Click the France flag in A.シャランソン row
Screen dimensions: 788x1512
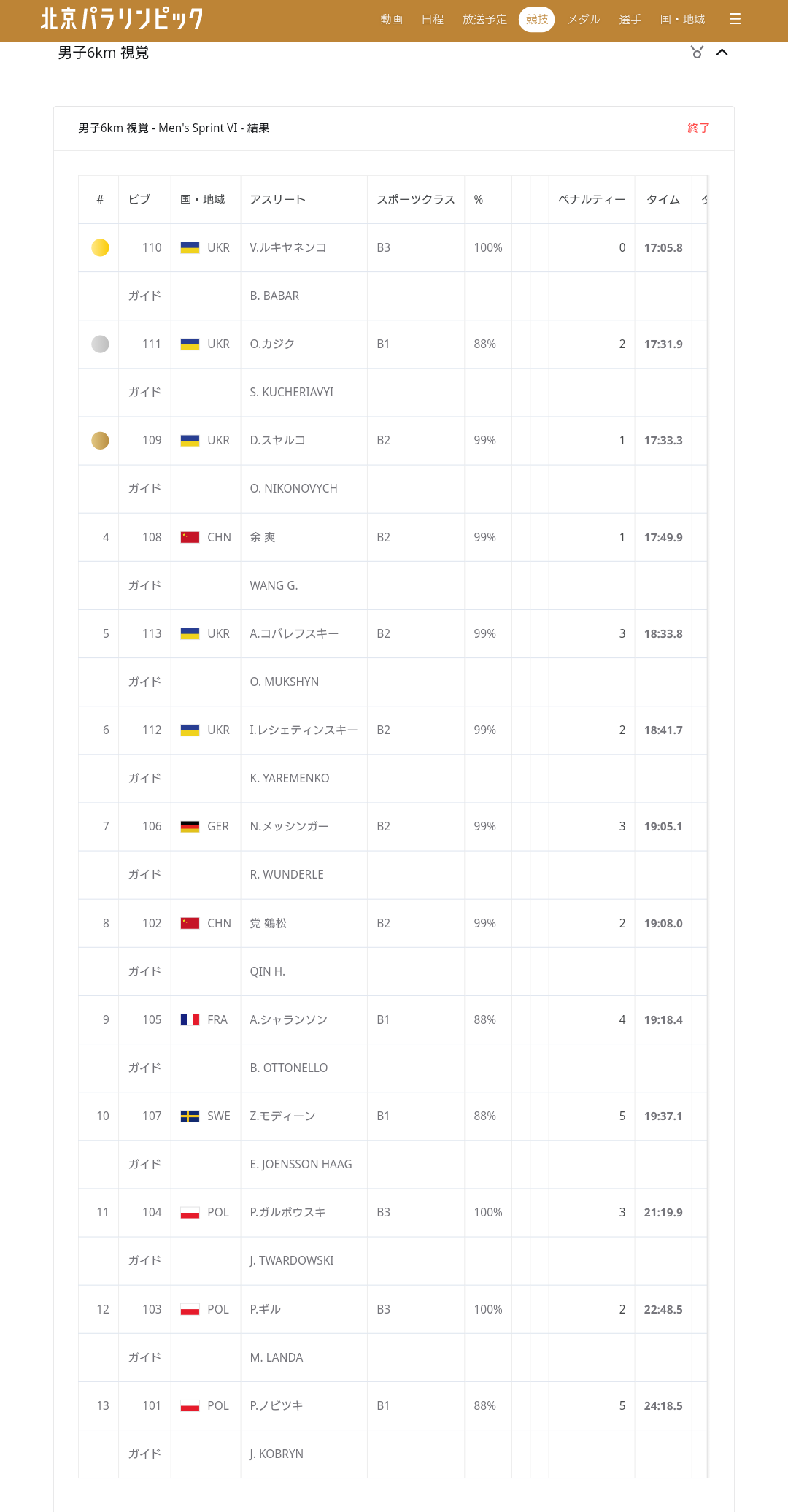(x=190, y=1020)
